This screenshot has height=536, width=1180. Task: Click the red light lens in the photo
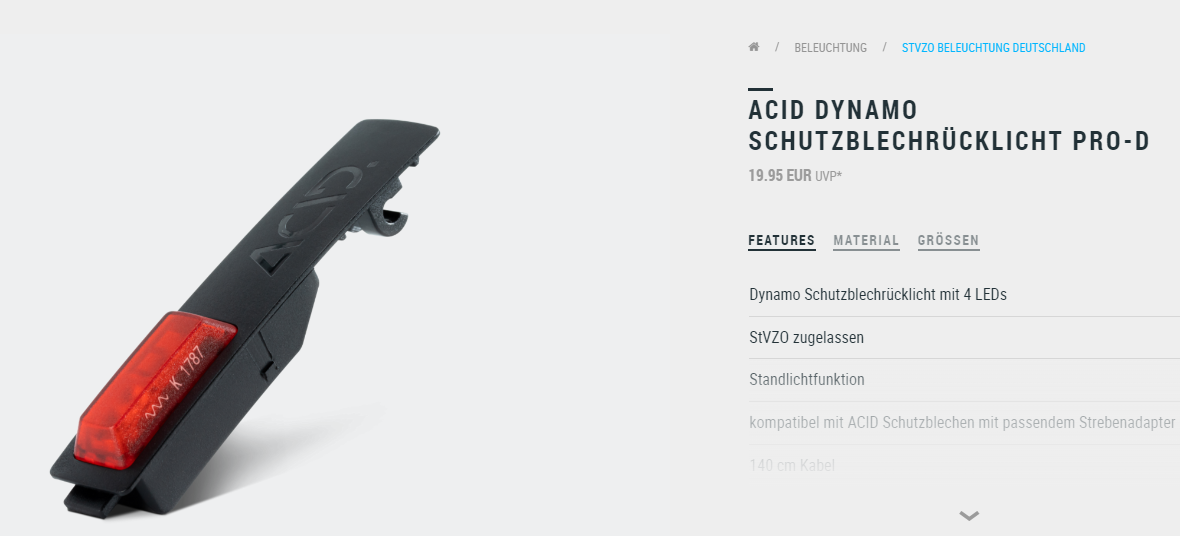point(155,388)
